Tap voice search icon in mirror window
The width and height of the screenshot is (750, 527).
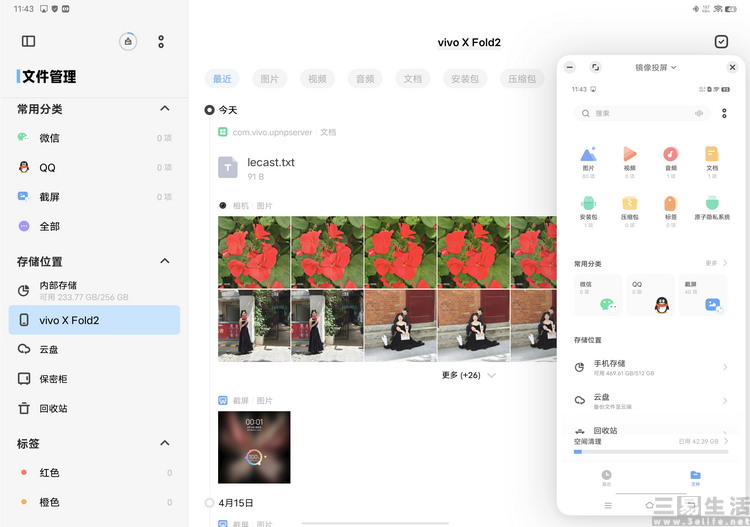(x=699, y=113)
